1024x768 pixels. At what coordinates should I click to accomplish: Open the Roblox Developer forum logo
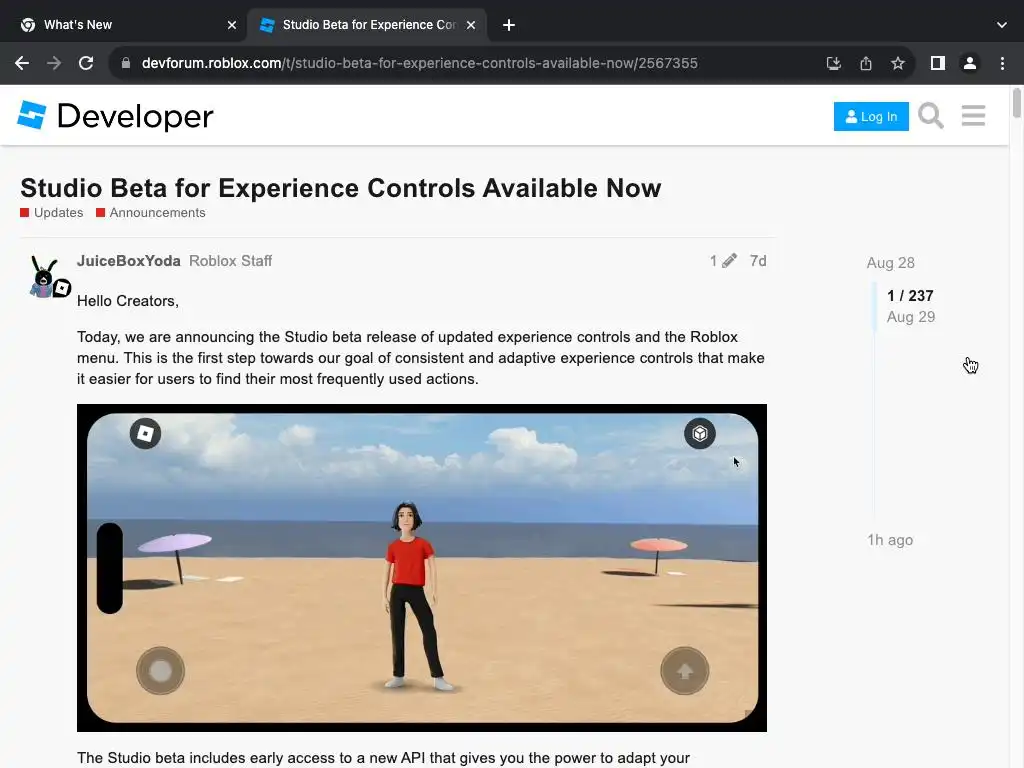tap(31, 115)
